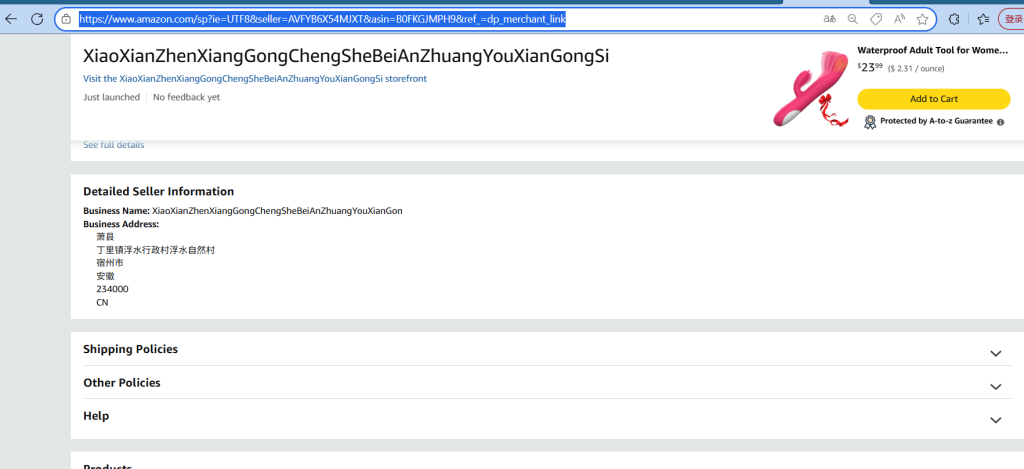Reload the page with the refresh icon
Viewport: 1024px width, 469px height.
(37, 19)
